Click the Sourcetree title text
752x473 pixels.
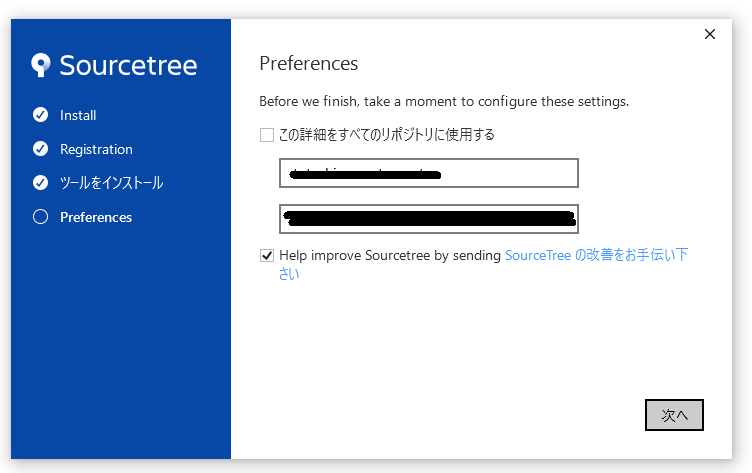(x=128, y=66)
